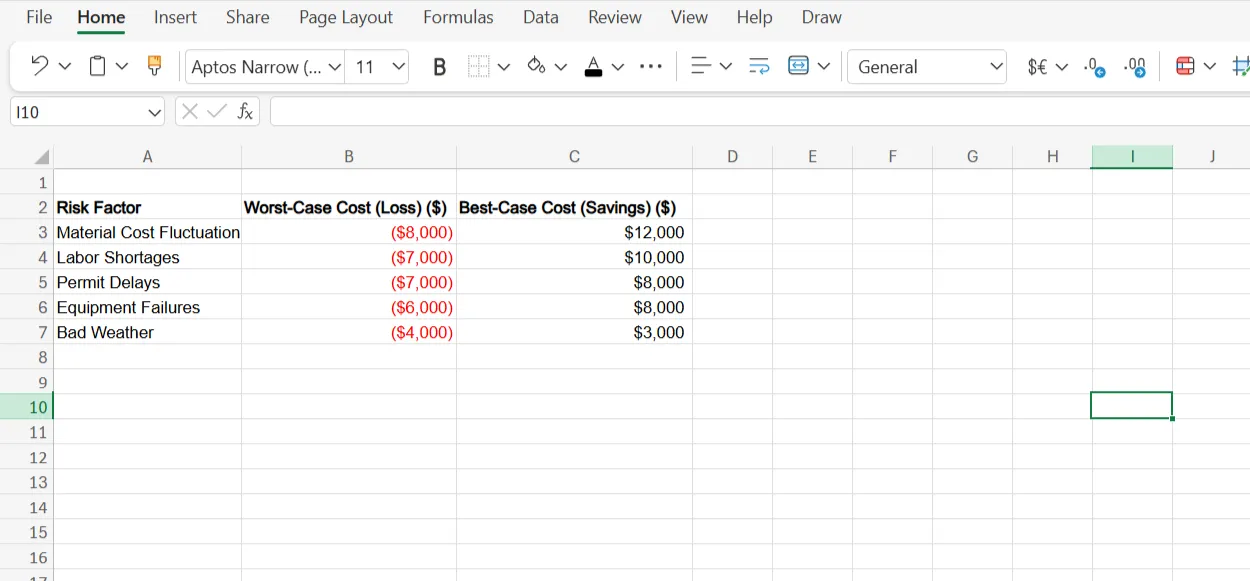Open the Borders grid icon
Image resolution: width=1250 pixels, height=581 pixels.
tap(479, 66)
